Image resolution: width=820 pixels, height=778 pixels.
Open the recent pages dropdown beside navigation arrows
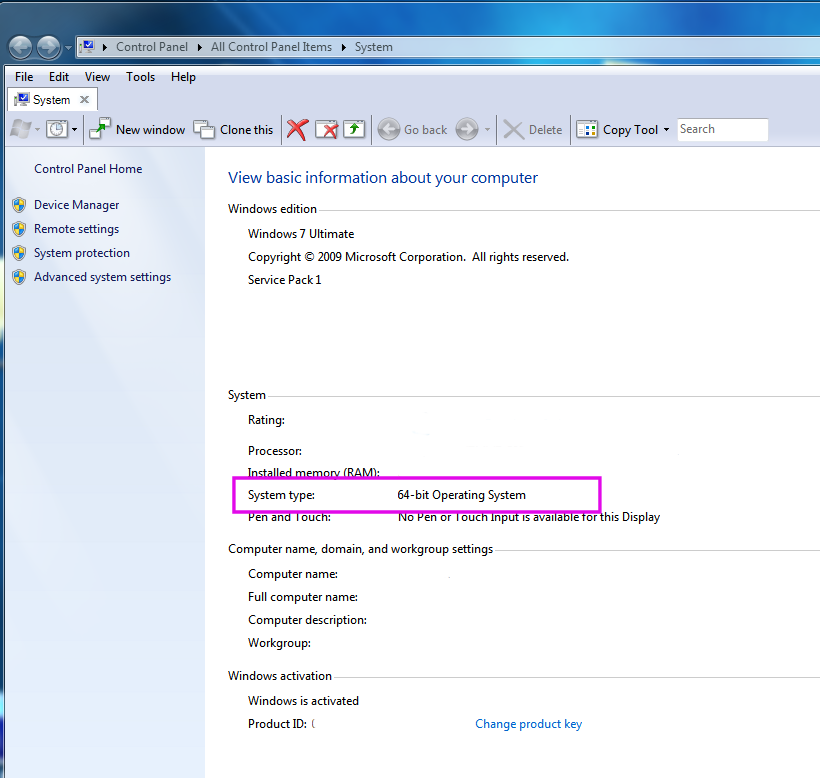click(x=68, y=48)
